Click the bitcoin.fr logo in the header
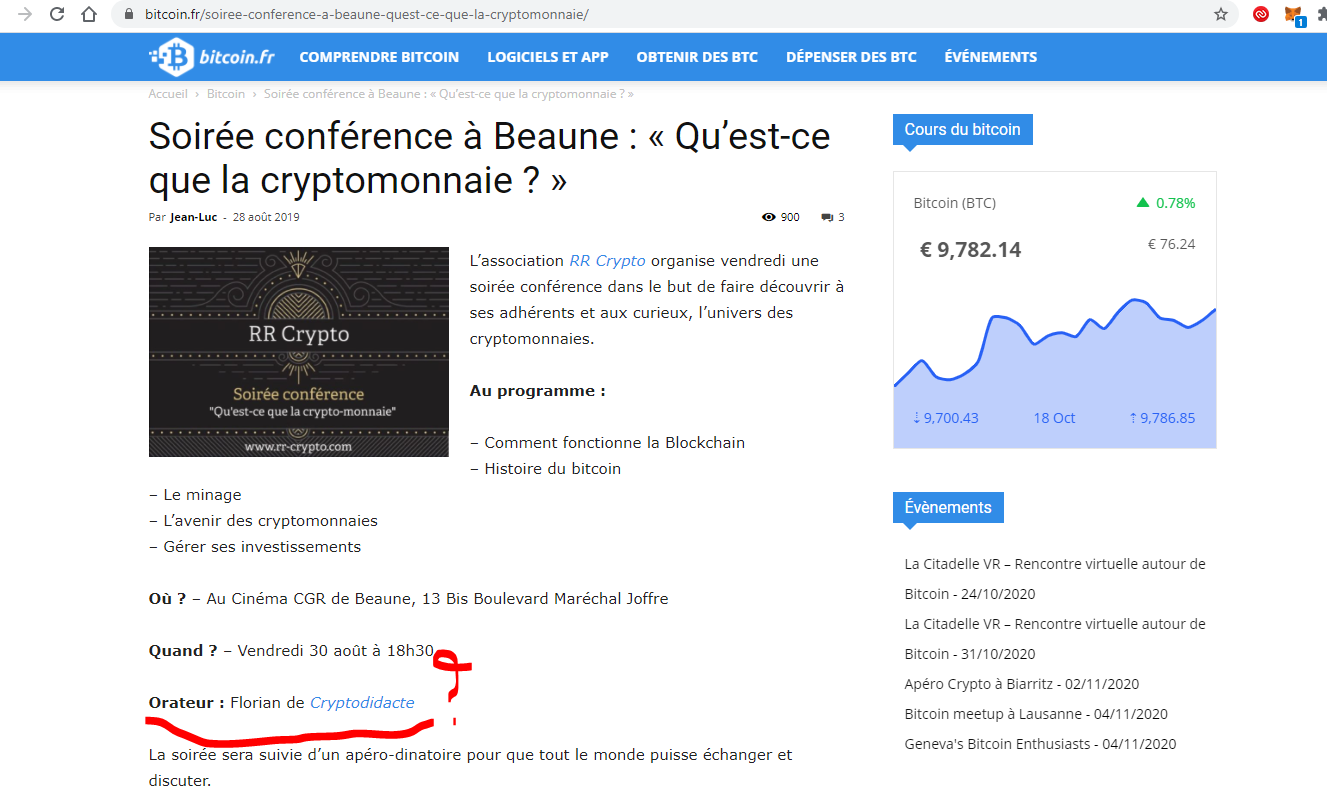This screenshot has width=1327, height=800. point(212,57)
